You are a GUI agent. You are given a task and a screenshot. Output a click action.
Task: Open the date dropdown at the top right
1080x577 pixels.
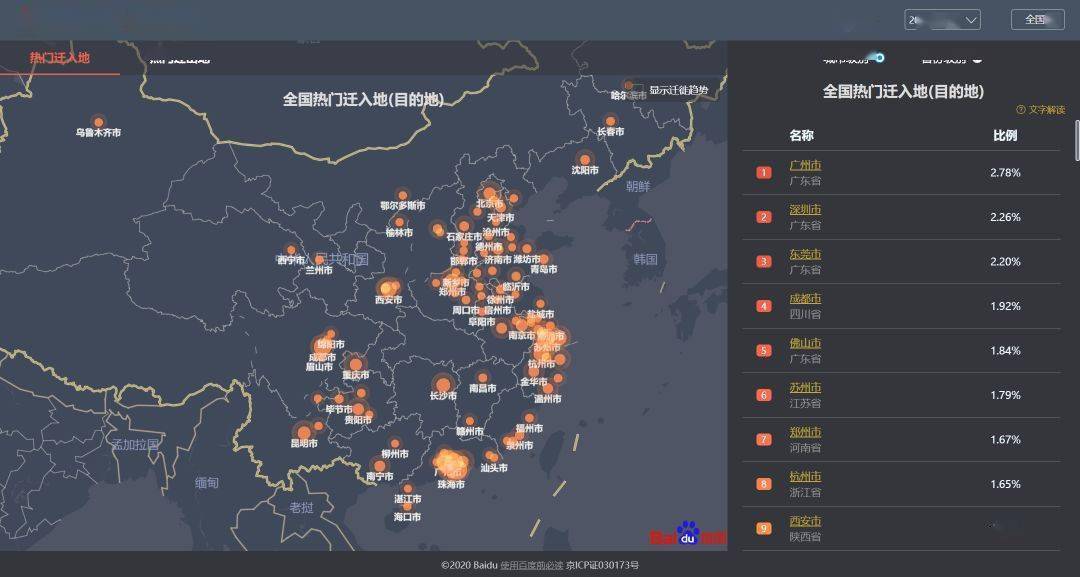[942, 18]
